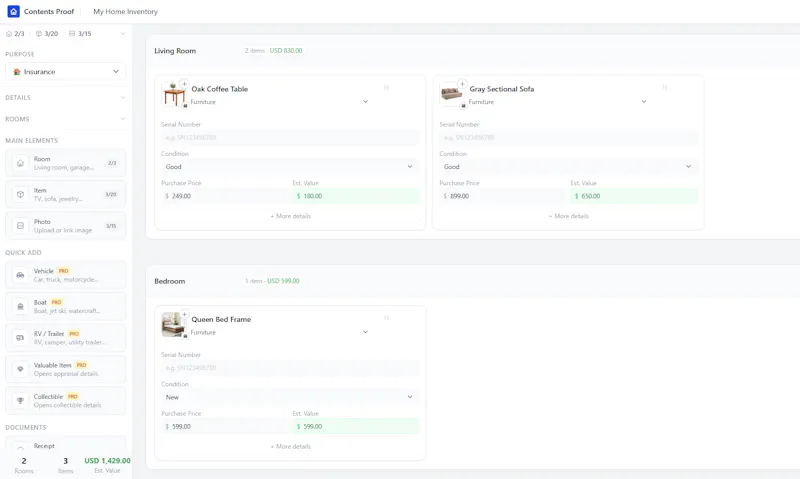This screenshot has width=800, height=479.
Task: Click the Valuable Item gem icon
Action: tap(20, 369)
